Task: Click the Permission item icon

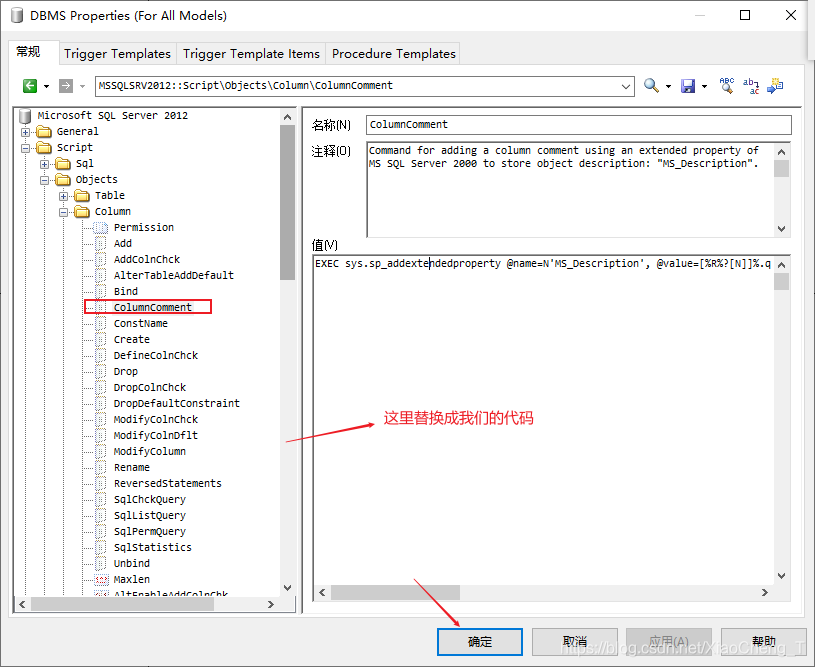Action: (x=101, y=228)
